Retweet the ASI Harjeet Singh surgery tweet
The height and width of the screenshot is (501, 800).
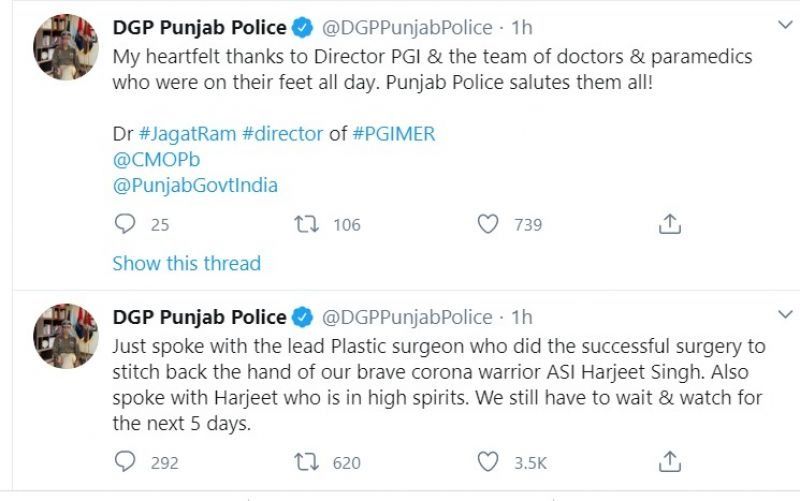303,462
